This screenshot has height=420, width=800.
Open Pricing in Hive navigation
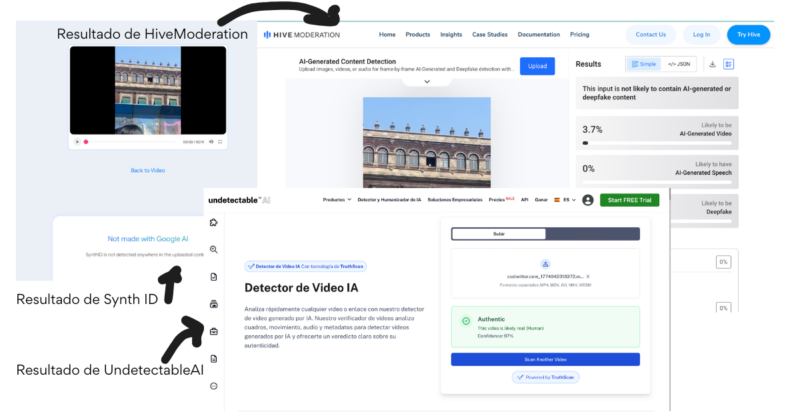[x=580, y=35]
